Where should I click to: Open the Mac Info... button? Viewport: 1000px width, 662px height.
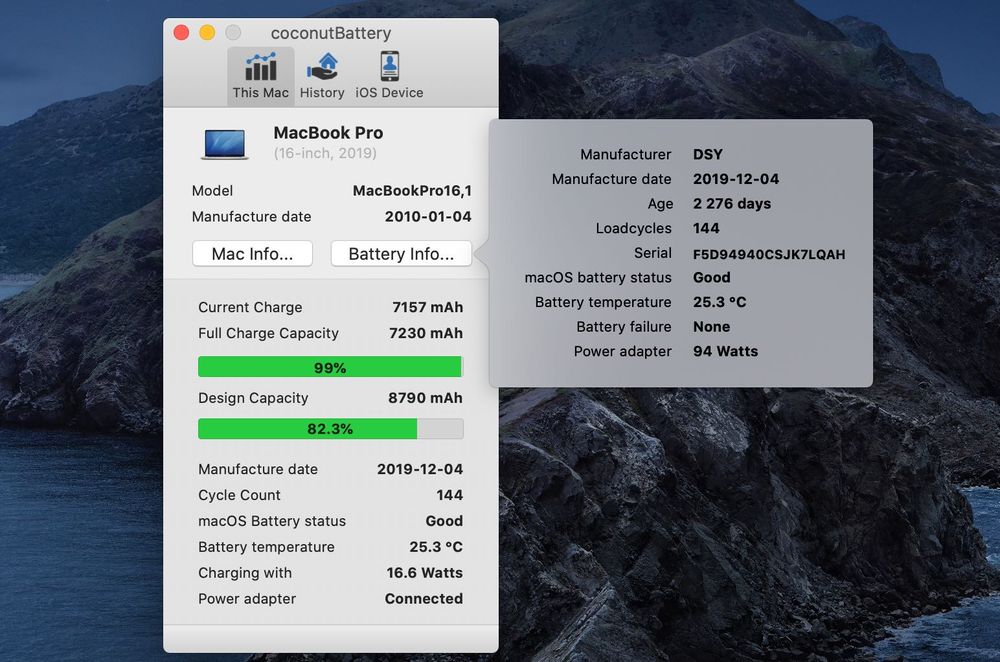coord(253,254)
